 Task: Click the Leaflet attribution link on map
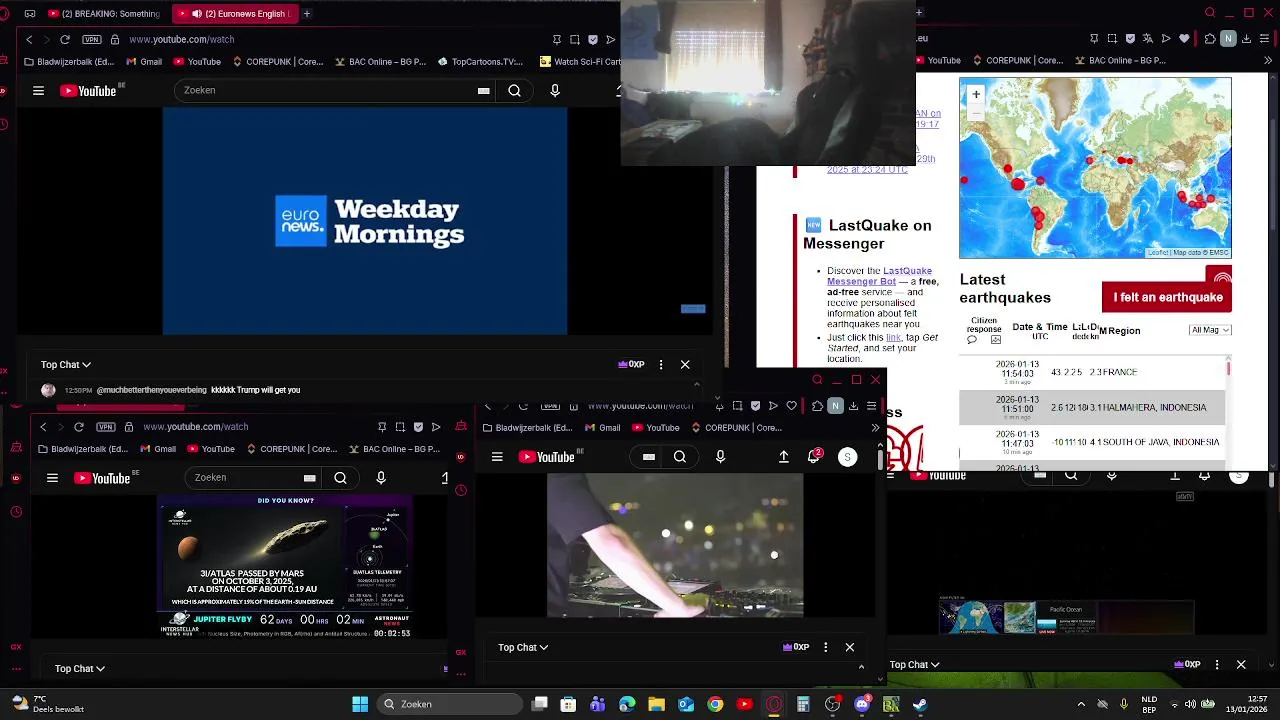(x=1158, y=253)
